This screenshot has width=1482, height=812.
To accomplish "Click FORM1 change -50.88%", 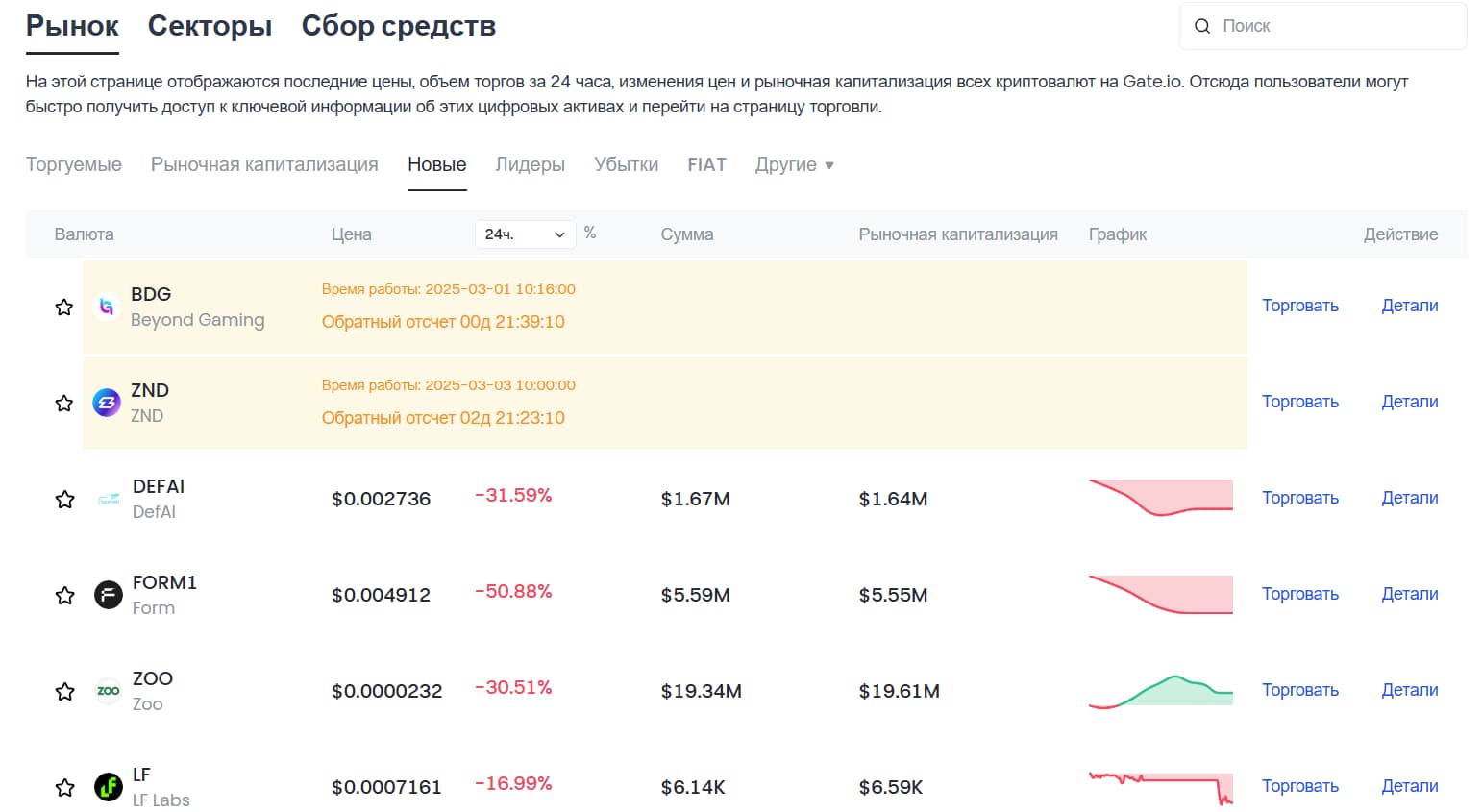I will [513, 591].
